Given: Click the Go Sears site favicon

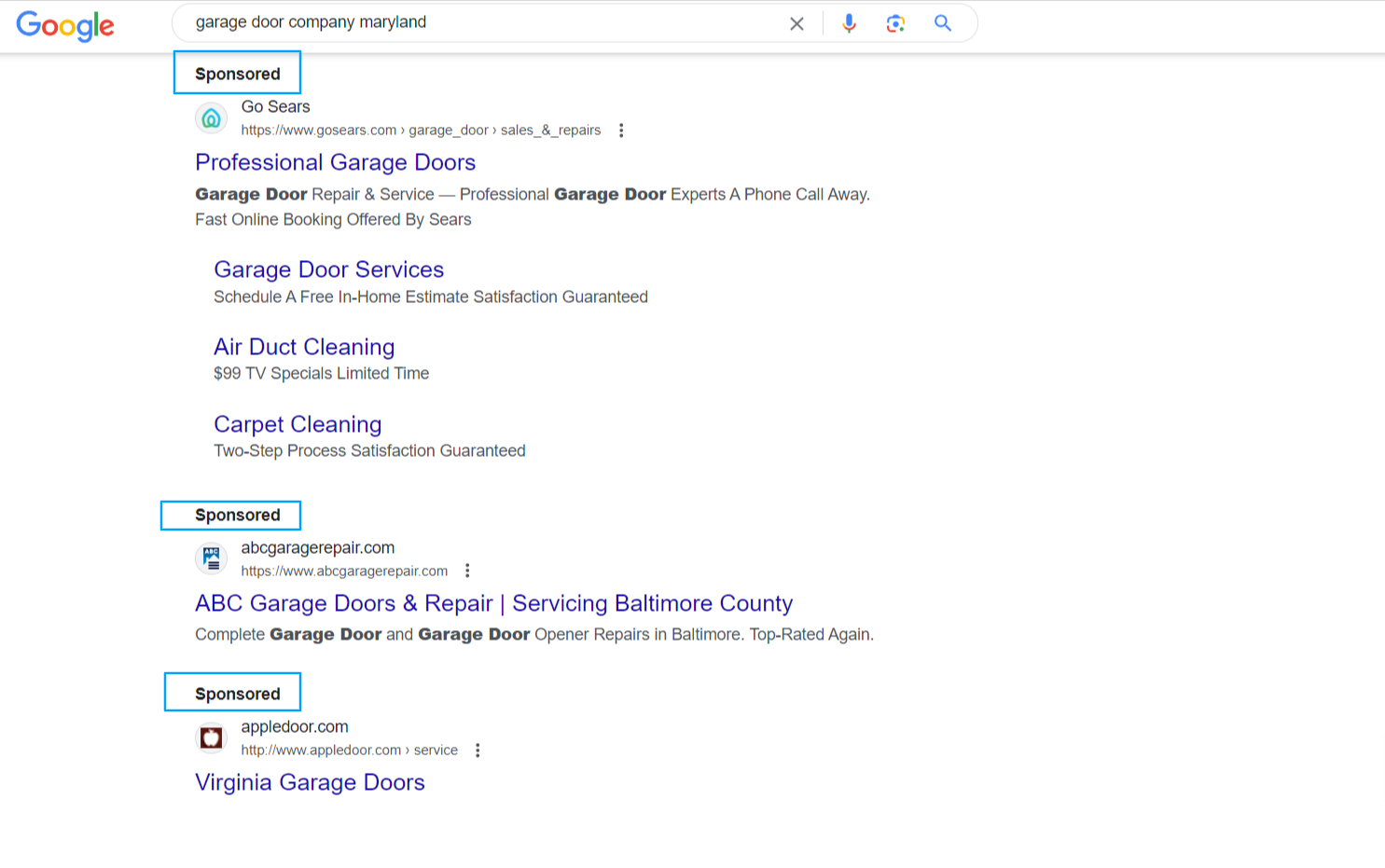Looking at the screenshot, I should [x=211, y=117].
